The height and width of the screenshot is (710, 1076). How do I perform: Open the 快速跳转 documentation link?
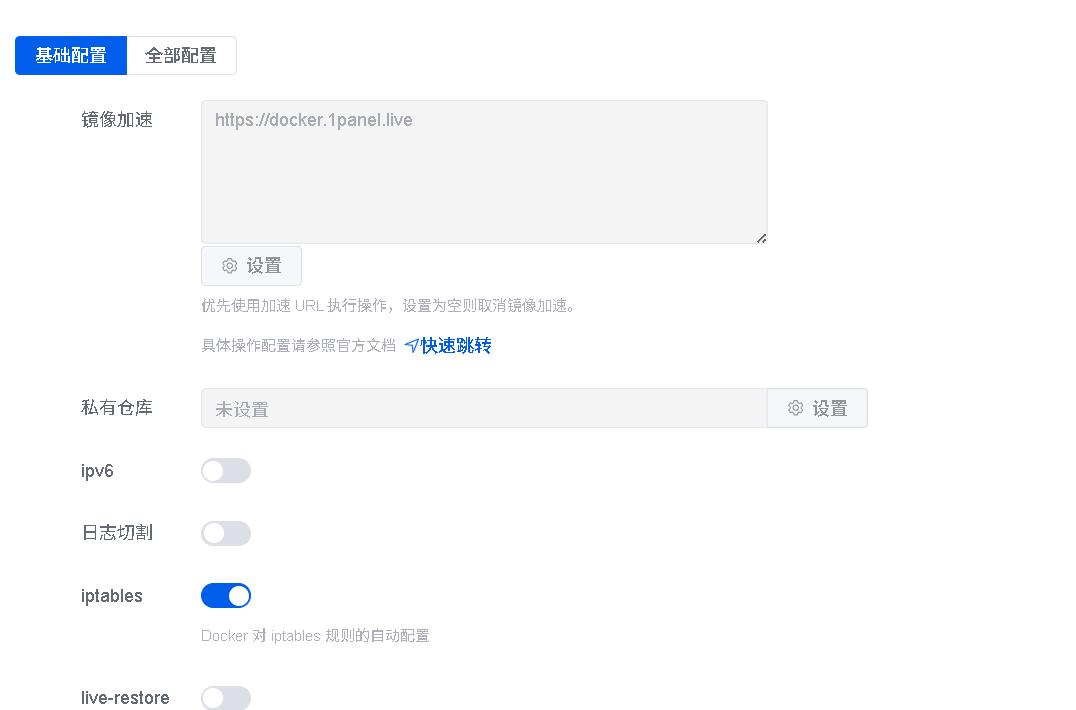(x=456, y=346)
